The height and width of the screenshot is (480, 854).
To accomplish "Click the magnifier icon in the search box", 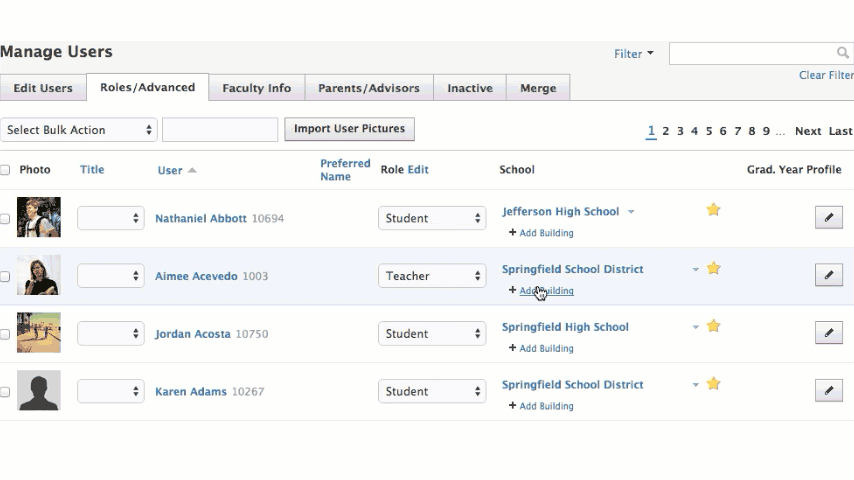I will point(843,53).
